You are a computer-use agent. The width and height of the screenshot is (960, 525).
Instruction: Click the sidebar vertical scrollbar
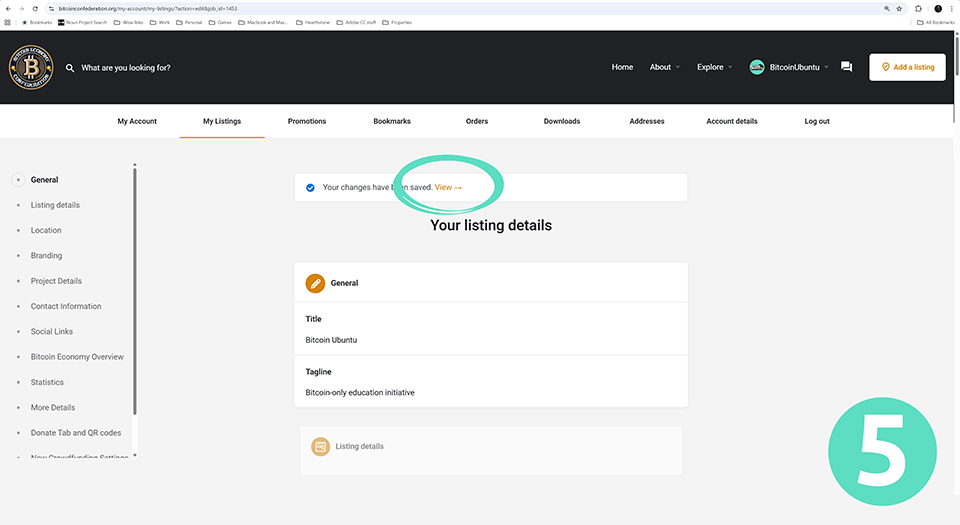tap(134, 300)
